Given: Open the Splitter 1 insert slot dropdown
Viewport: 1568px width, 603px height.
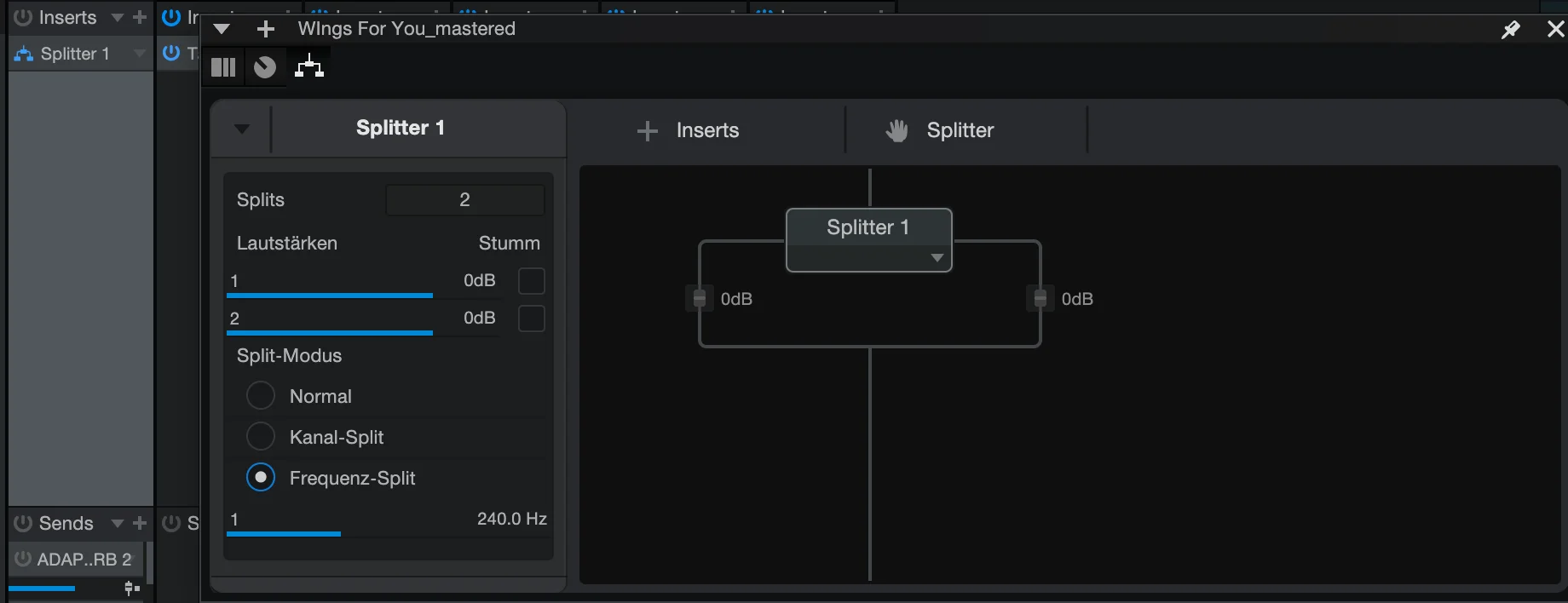Looking at the screenshot, I should tap(140, 54).
